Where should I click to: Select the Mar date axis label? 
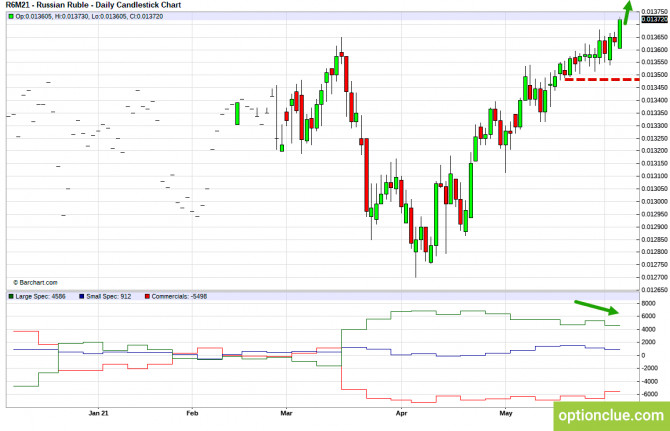(286, 413)
